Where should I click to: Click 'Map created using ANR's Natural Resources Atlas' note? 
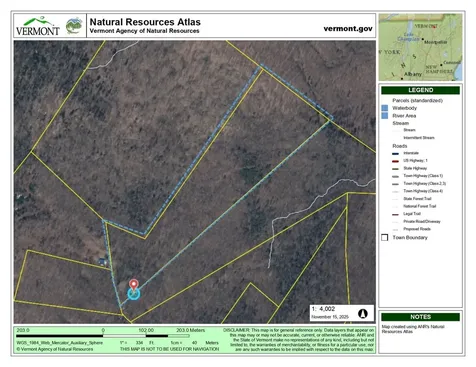413,329
